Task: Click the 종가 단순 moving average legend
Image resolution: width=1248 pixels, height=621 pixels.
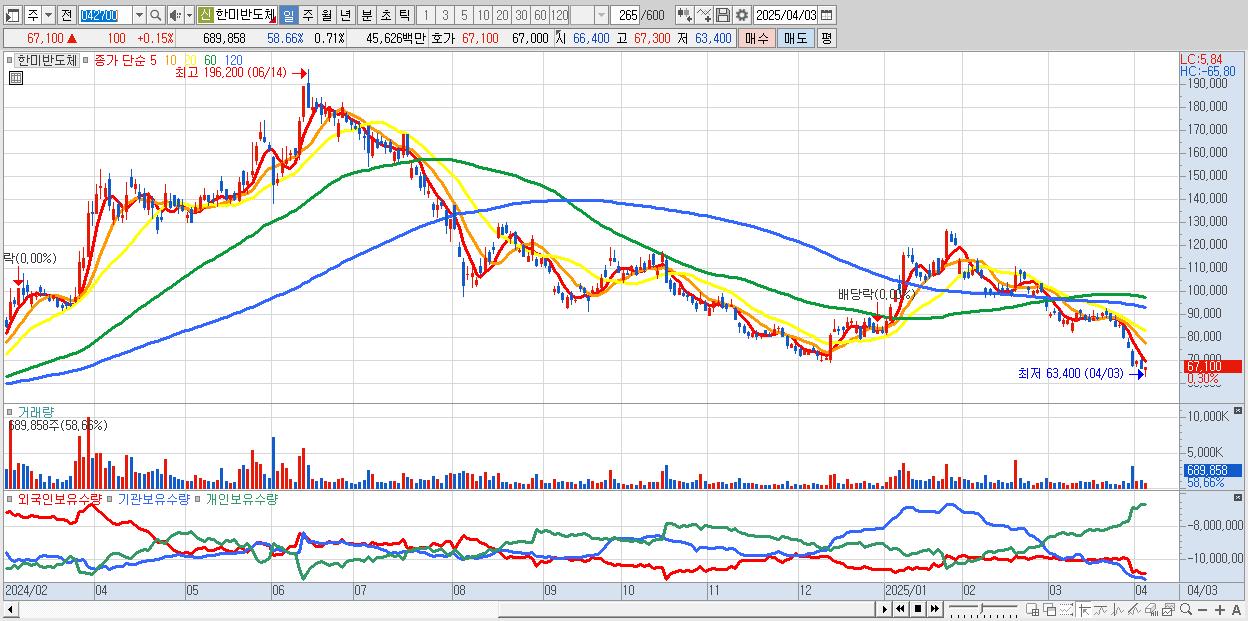Action: click(x=120, y=60)
